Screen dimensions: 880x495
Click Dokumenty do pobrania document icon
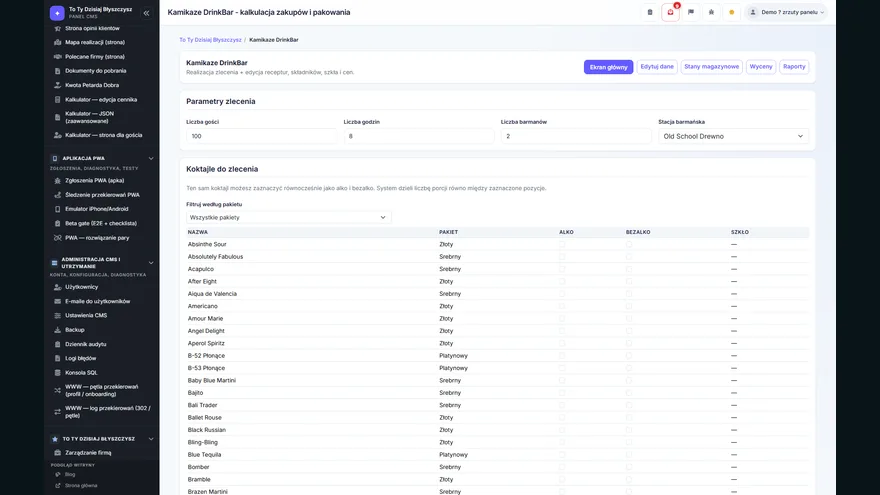pos(57,71)
